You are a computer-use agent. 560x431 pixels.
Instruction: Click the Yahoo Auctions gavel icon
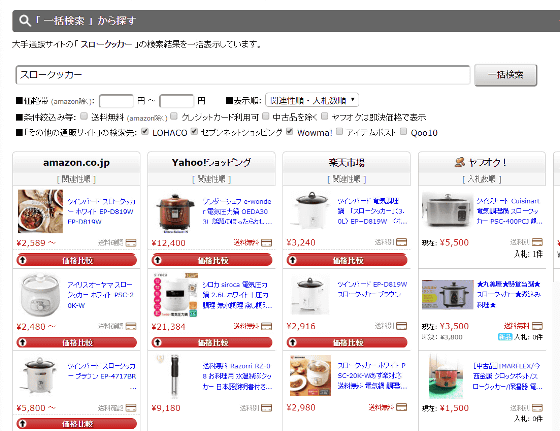tap(459, 162)
